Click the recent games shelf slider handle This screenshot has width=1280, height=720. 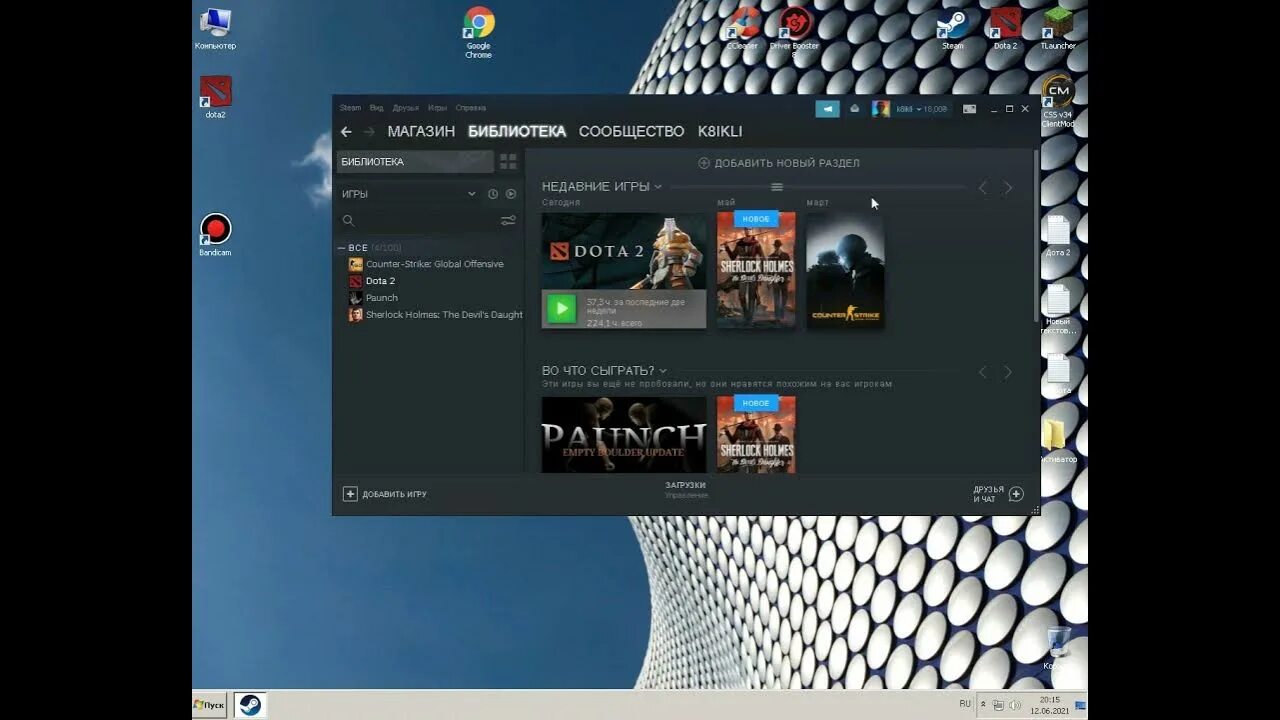click(x=777, y=187)
